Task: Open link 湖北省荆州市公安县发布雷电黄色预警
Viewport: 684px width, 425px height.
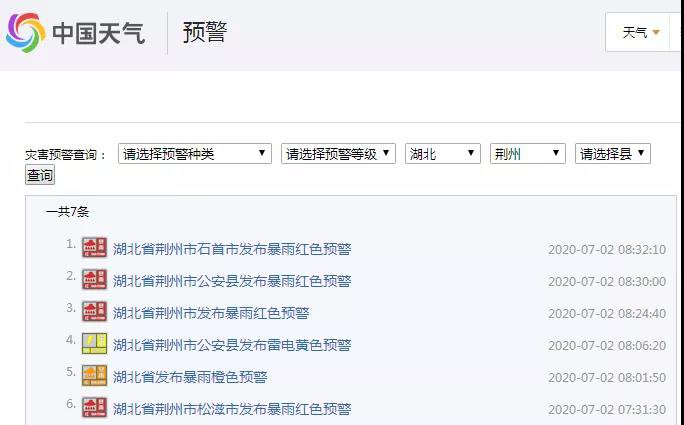Action: click(232, 345)
